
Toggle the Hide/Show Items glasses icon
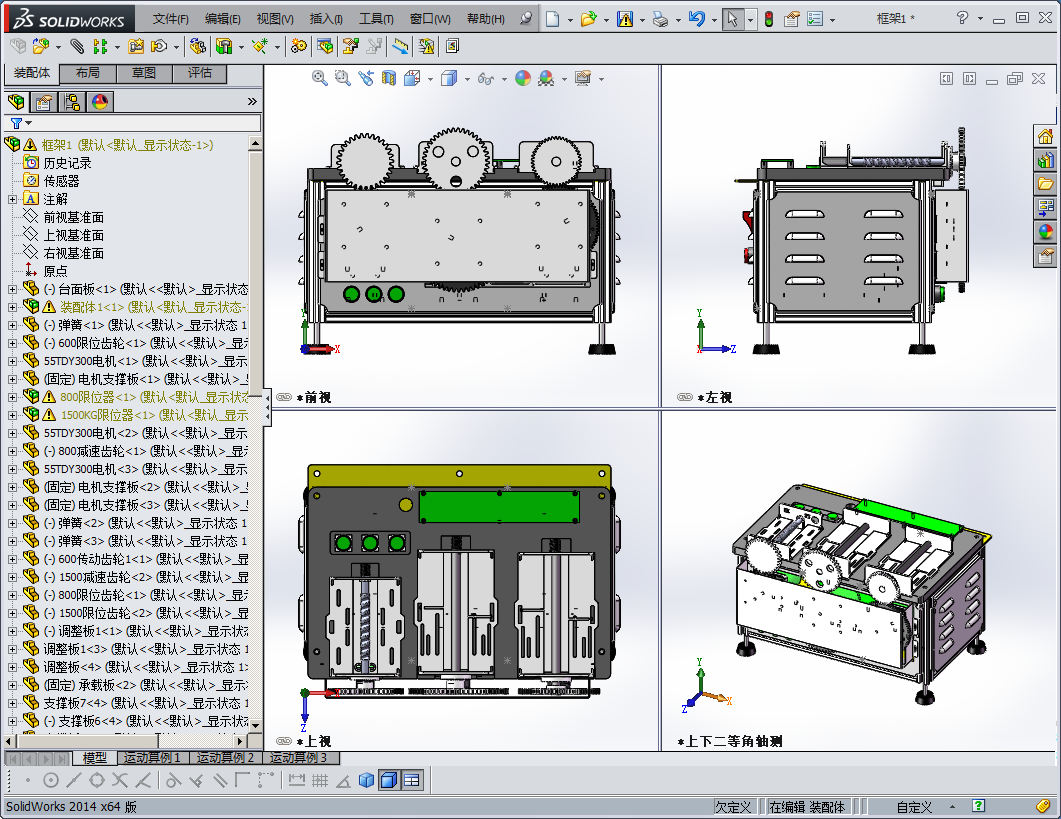coord(486,78)
